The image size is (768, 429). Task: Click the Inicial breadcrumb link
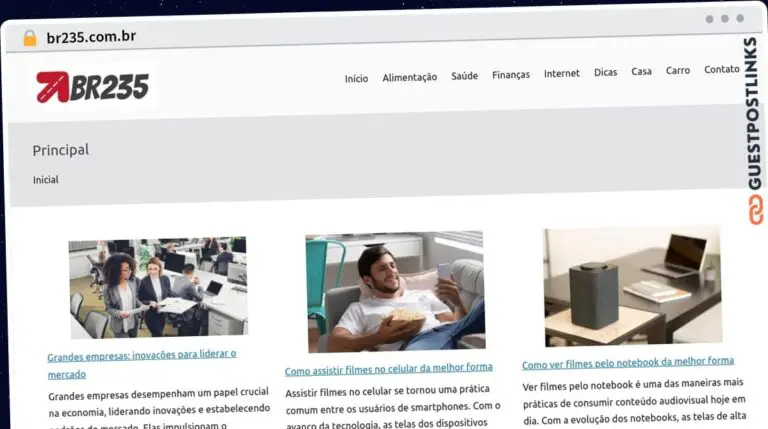[x=46, y=180]
